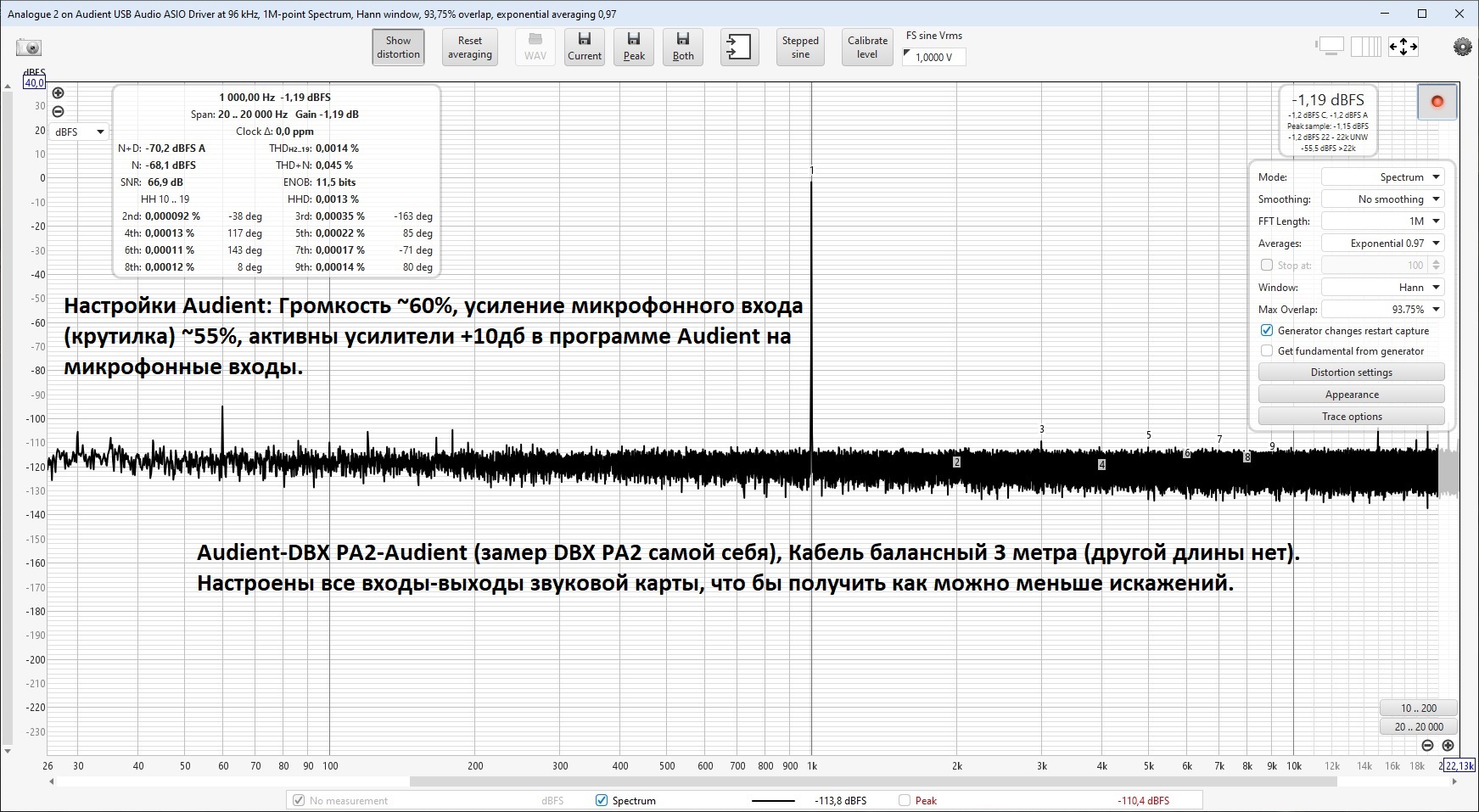
Task: Click the 22,13k frequency limit box
Action: coord(1459,765)
